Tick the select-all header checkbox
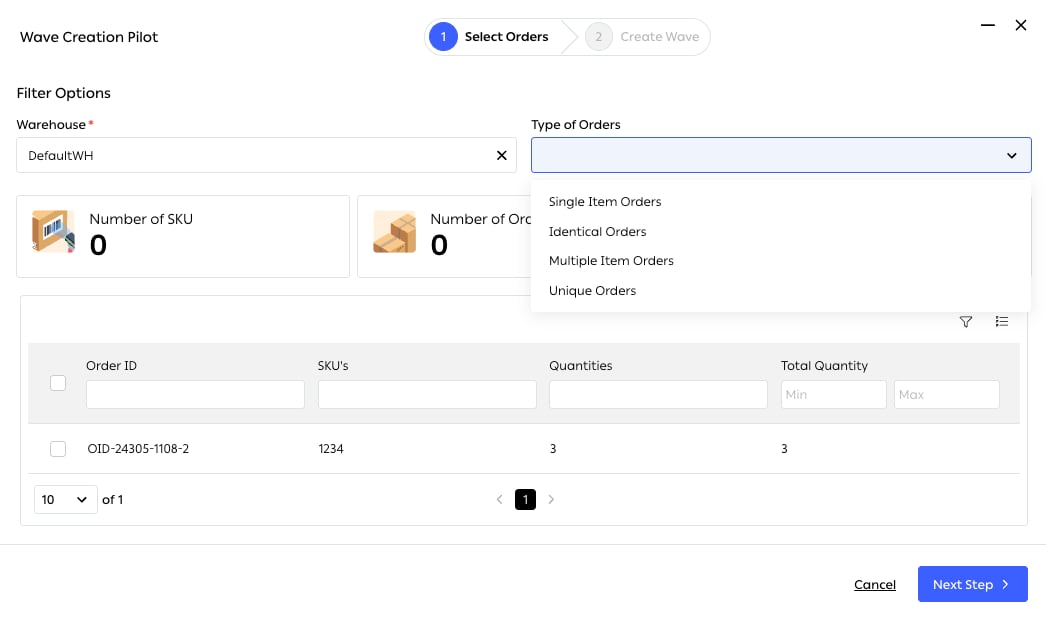The height and width of the screenshot is (617, 1046). (58, 383)
